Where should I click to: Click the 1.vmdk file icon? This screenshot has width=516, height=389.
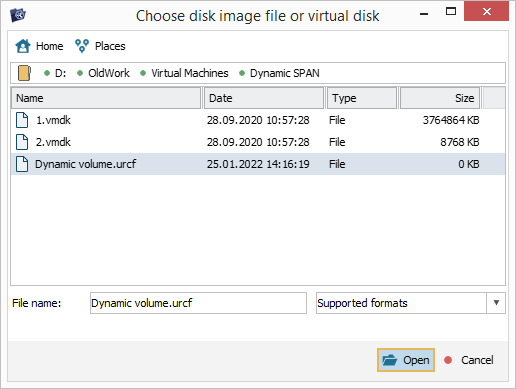[x=22, y=120]
